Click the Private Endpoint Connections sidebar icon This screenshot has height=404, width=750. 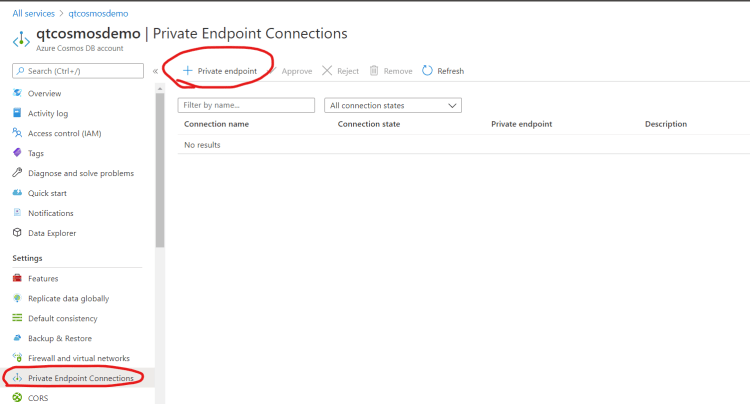click(x=17, y=378)
